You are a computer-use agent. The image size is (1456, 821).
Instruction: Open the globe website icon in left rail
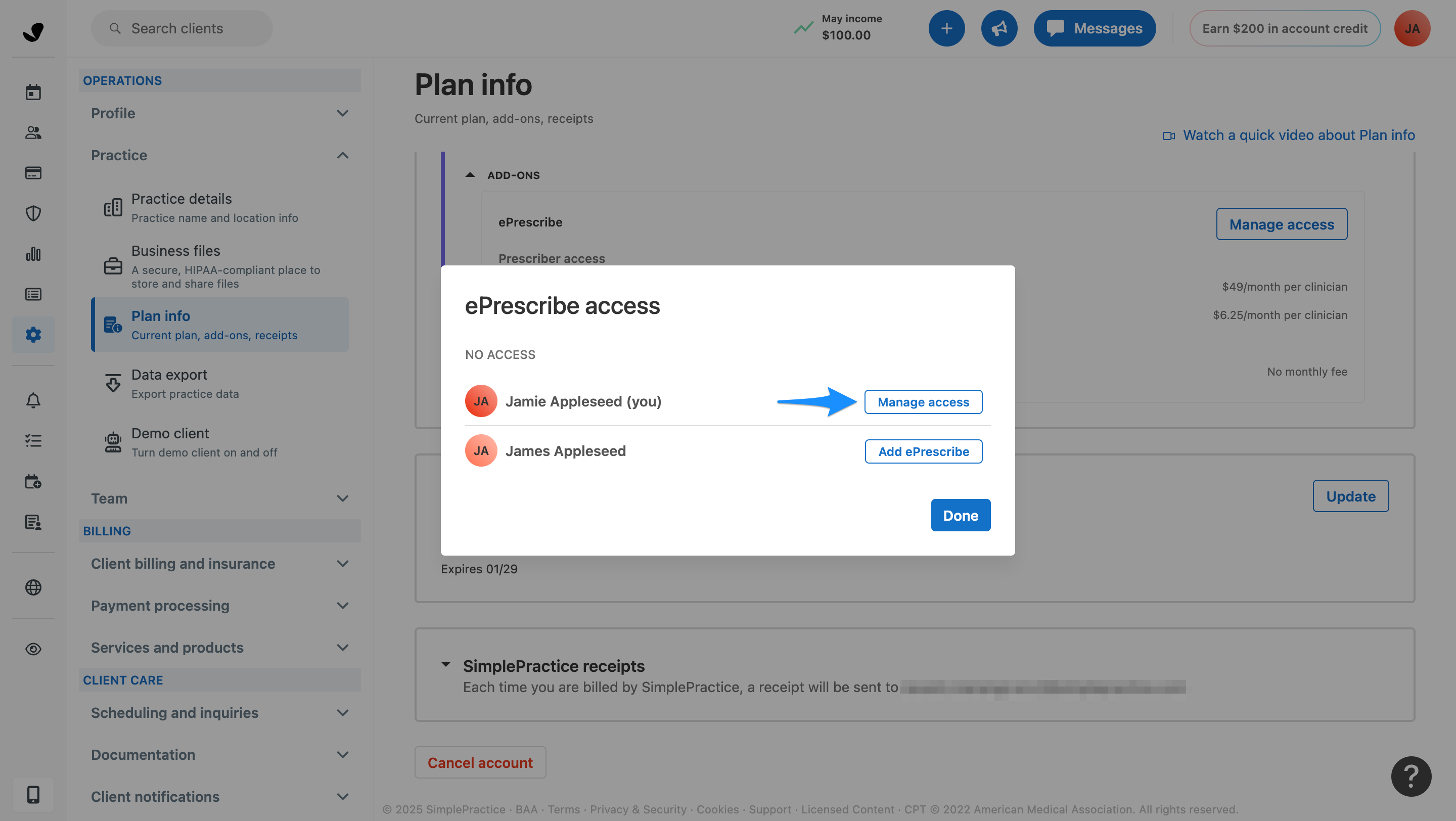[33, 587]
